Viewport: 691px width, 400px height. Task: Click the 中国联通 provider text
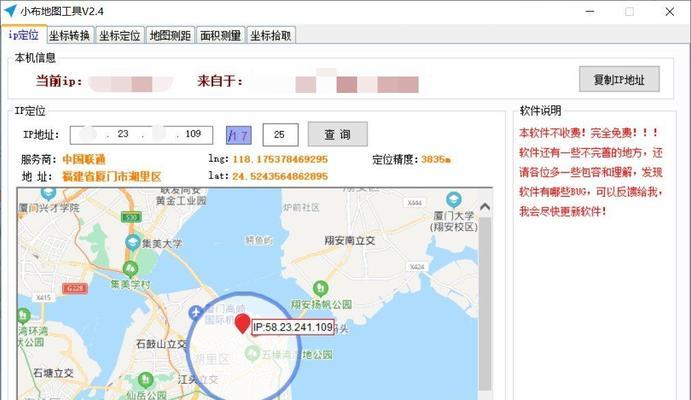coord(84,159)
